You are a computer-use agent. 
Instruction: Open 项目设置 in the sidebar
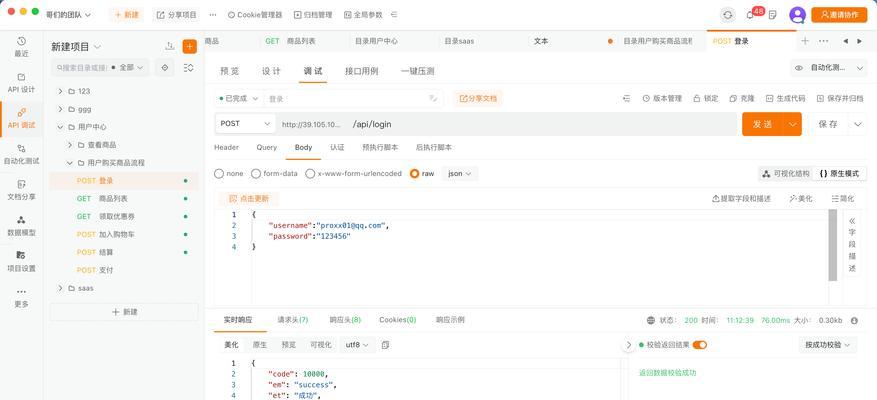pyautogui.click(x=21, y=261)
